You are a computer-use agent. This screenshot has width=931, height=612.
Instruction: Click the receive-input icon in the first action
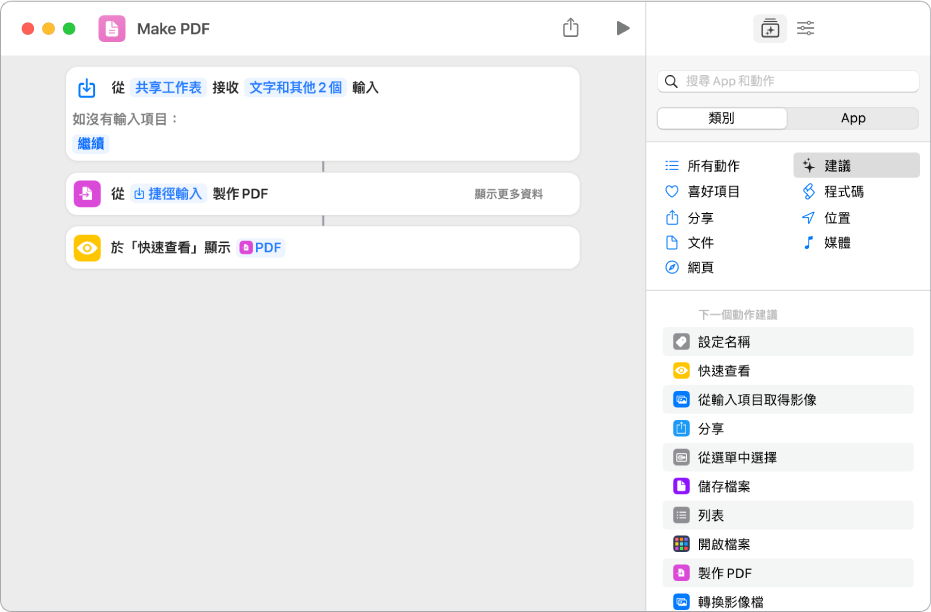coord(87,88)
